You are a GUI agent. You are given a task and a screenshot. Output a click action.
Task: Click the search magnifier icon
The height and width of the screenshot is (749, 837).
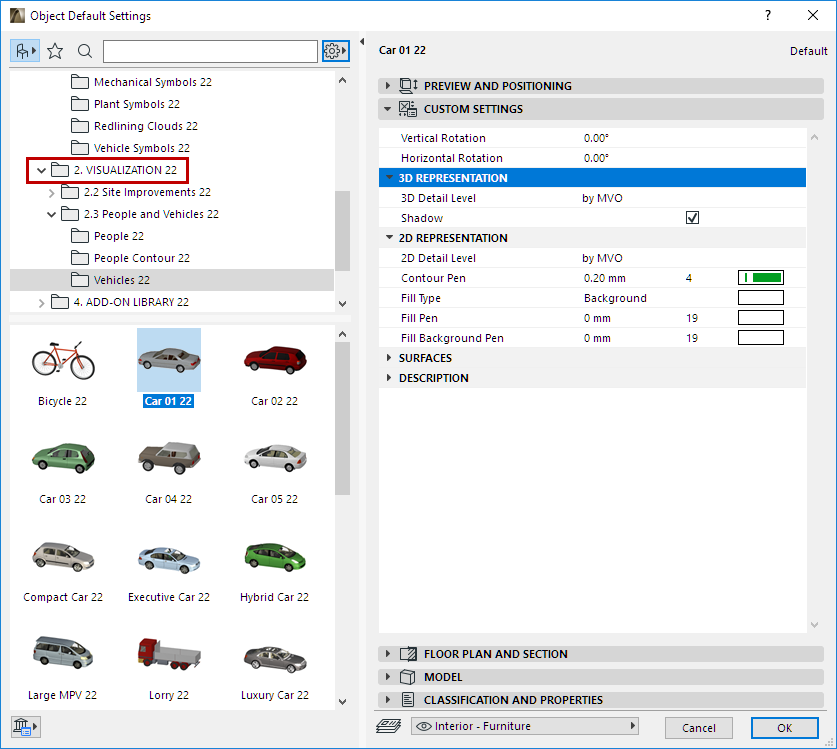tap(85, 51)
